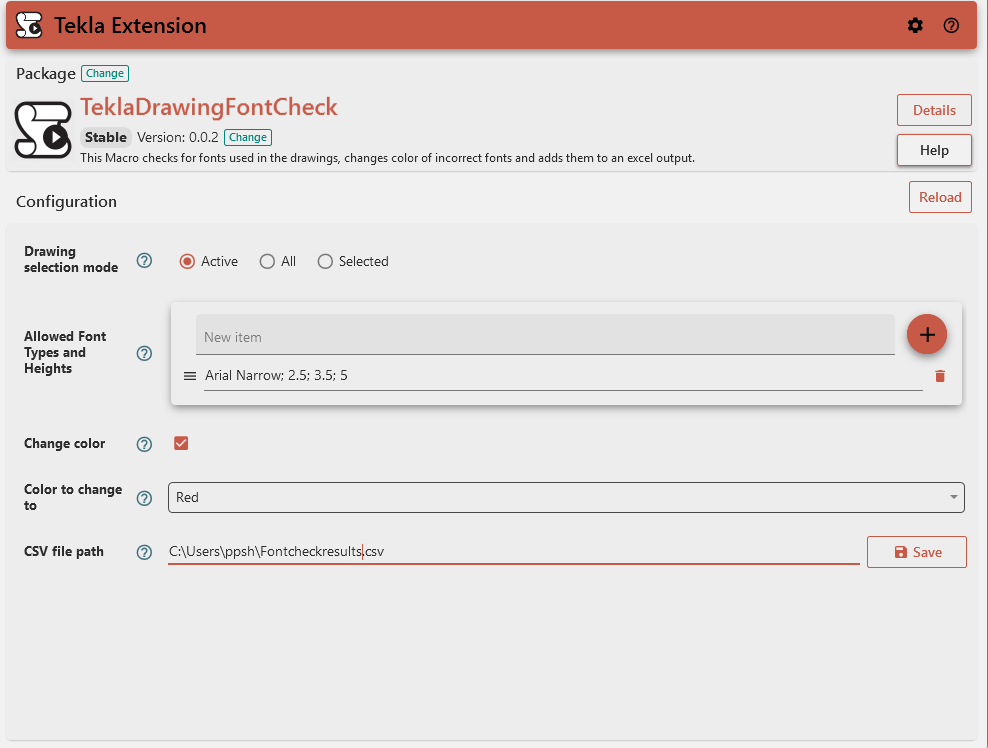
Task: Click the Help button for the package
Action: [934, 150]
